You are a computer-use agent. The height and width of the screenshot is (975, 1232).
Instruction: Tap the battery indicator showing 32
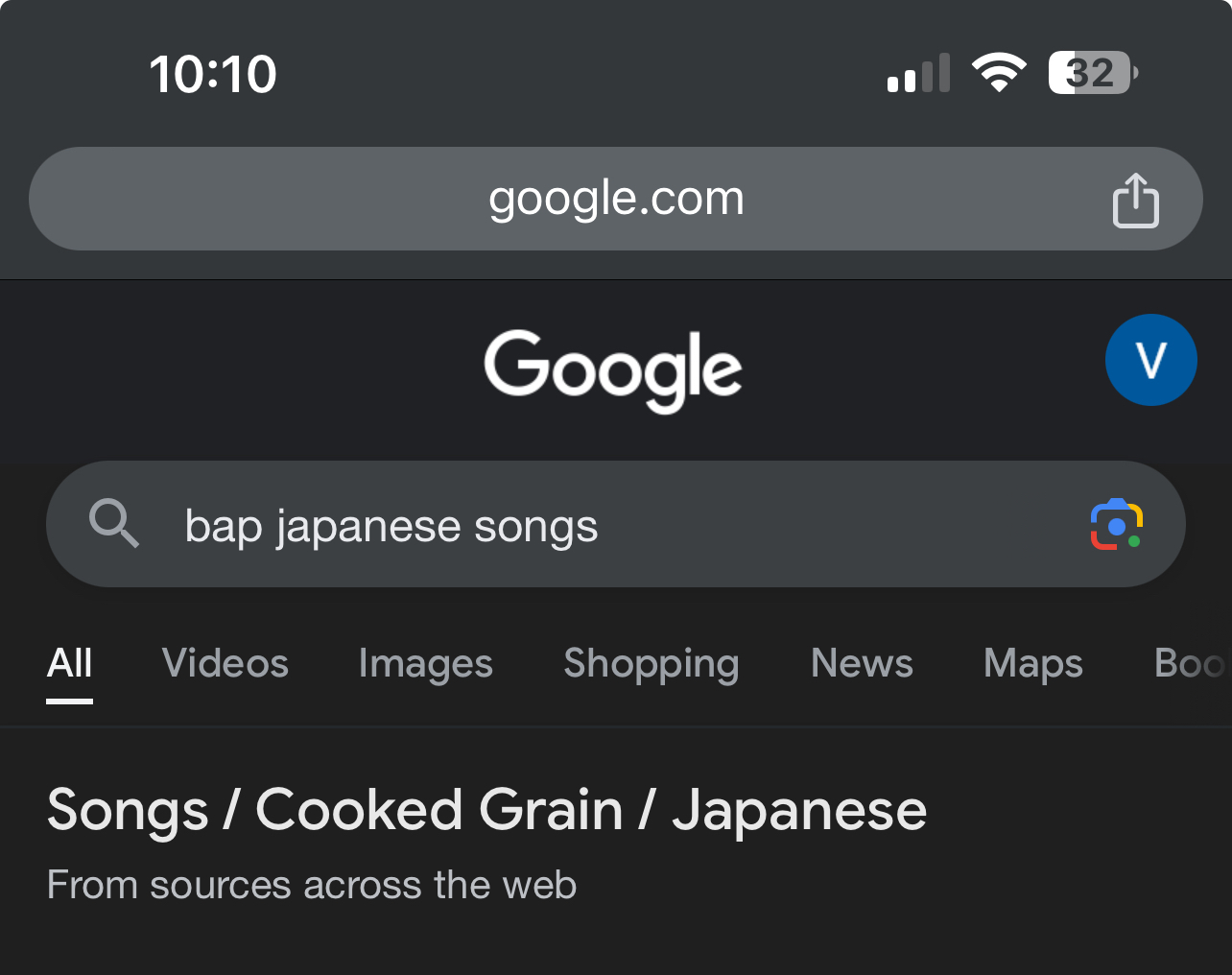pos(1093,73)
